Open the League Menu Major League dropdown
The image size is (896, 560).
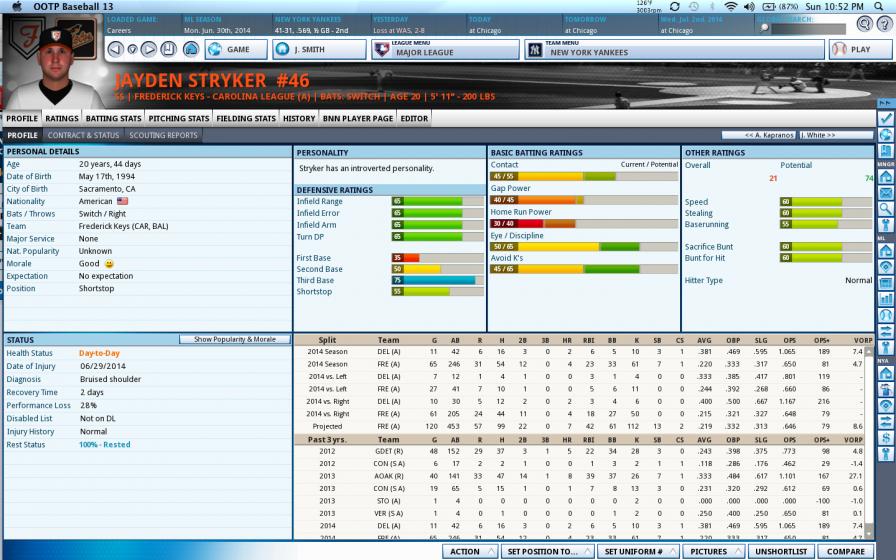(x=445, y=50)
